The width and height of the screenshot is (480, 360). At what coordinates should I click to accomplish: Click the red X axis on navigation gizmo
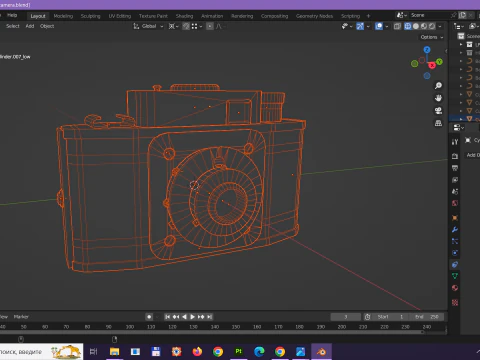point(432,65)
